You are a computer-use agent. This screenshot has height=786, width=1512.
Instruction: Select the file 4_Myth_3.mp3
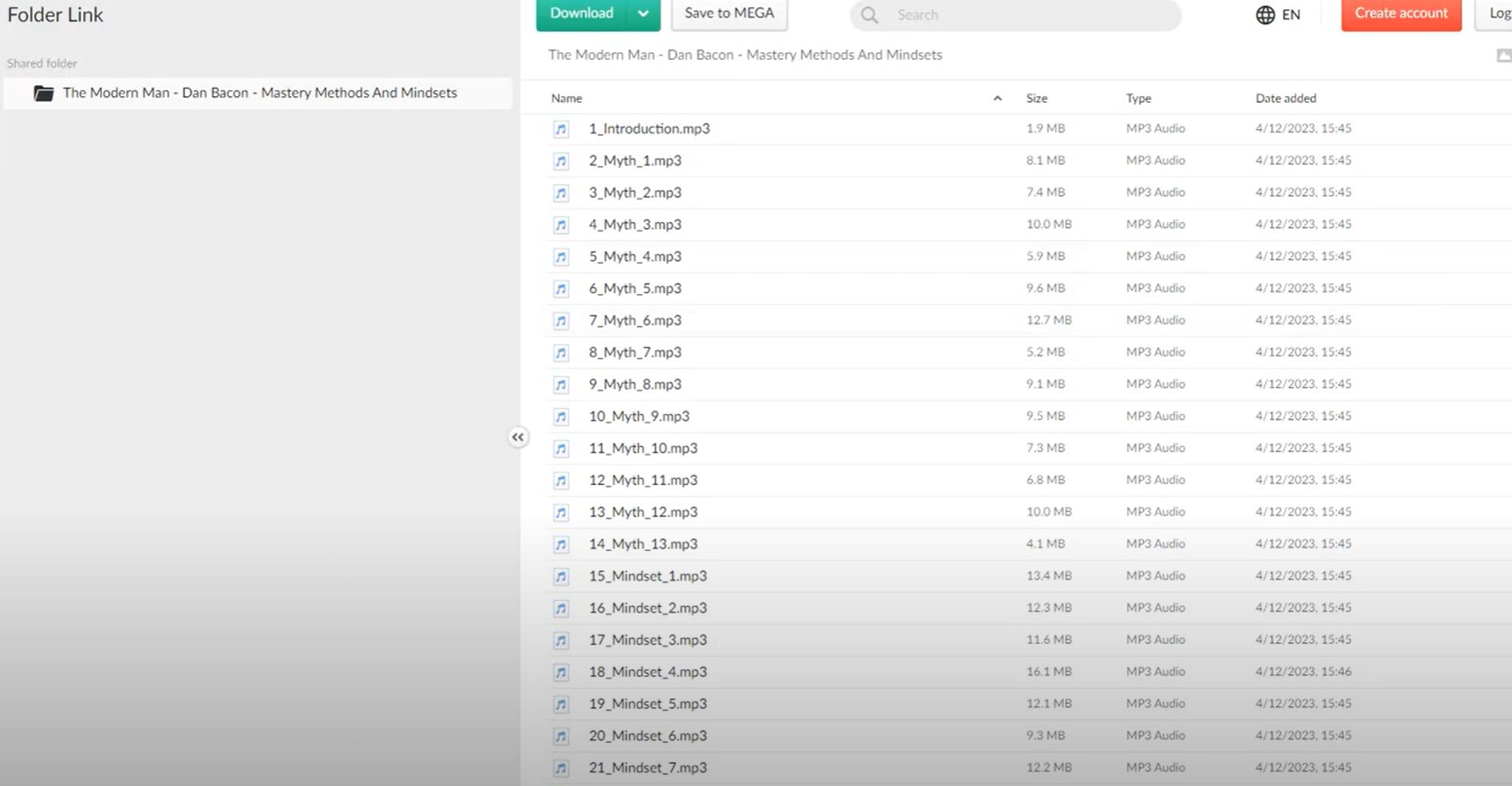pyautogui.click(x=635, y=225)
